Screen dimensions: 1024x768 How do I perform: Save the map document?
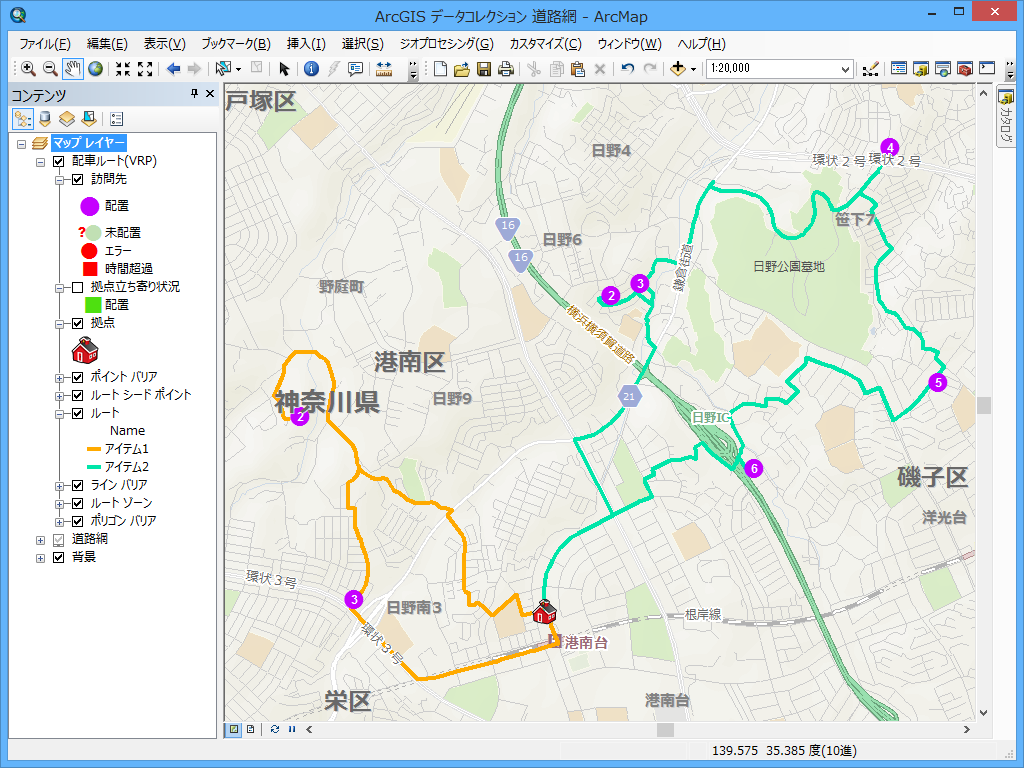coord(484,69)
